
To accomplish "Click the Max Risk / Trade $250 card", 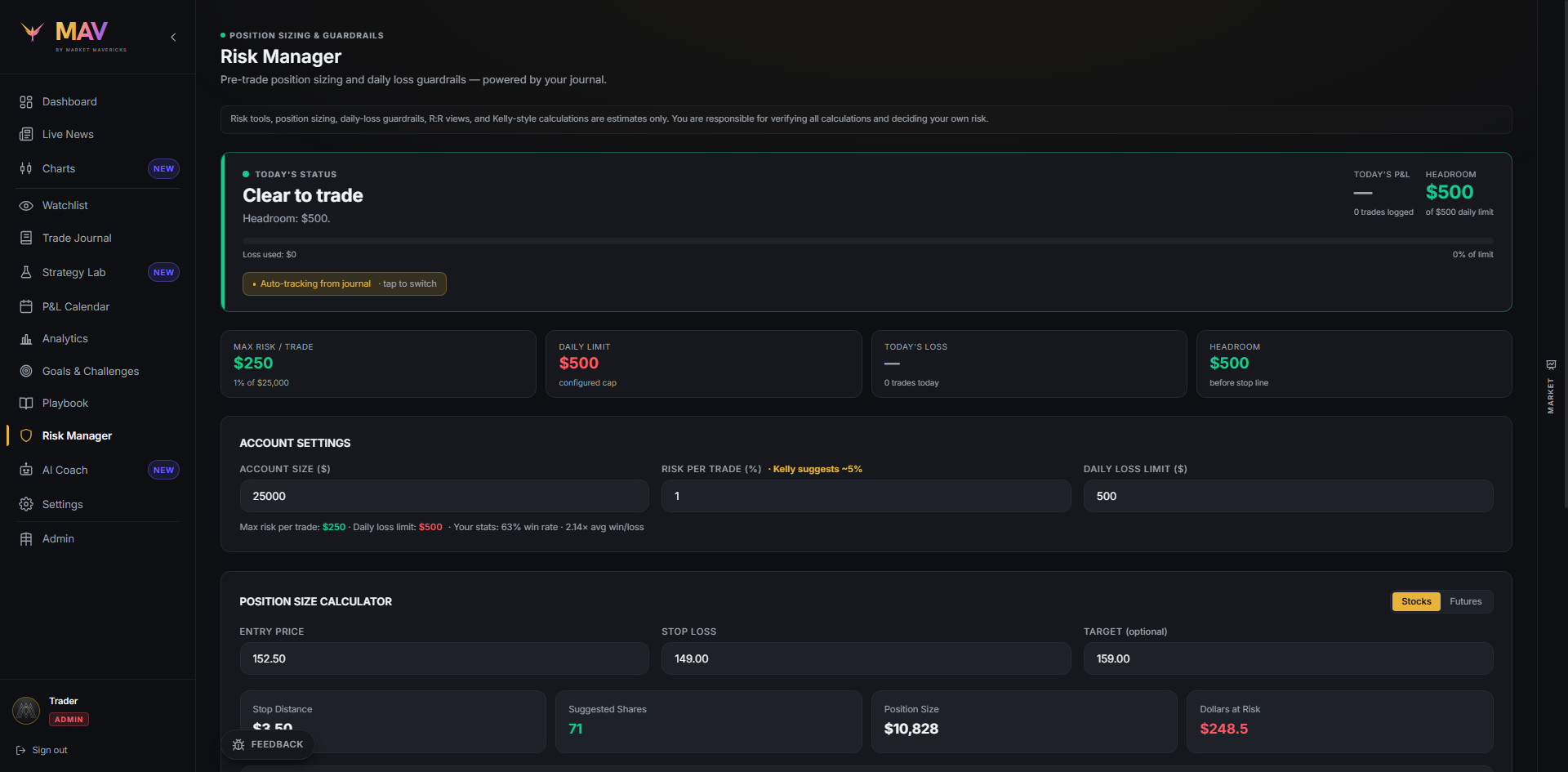I will (378, 364).
